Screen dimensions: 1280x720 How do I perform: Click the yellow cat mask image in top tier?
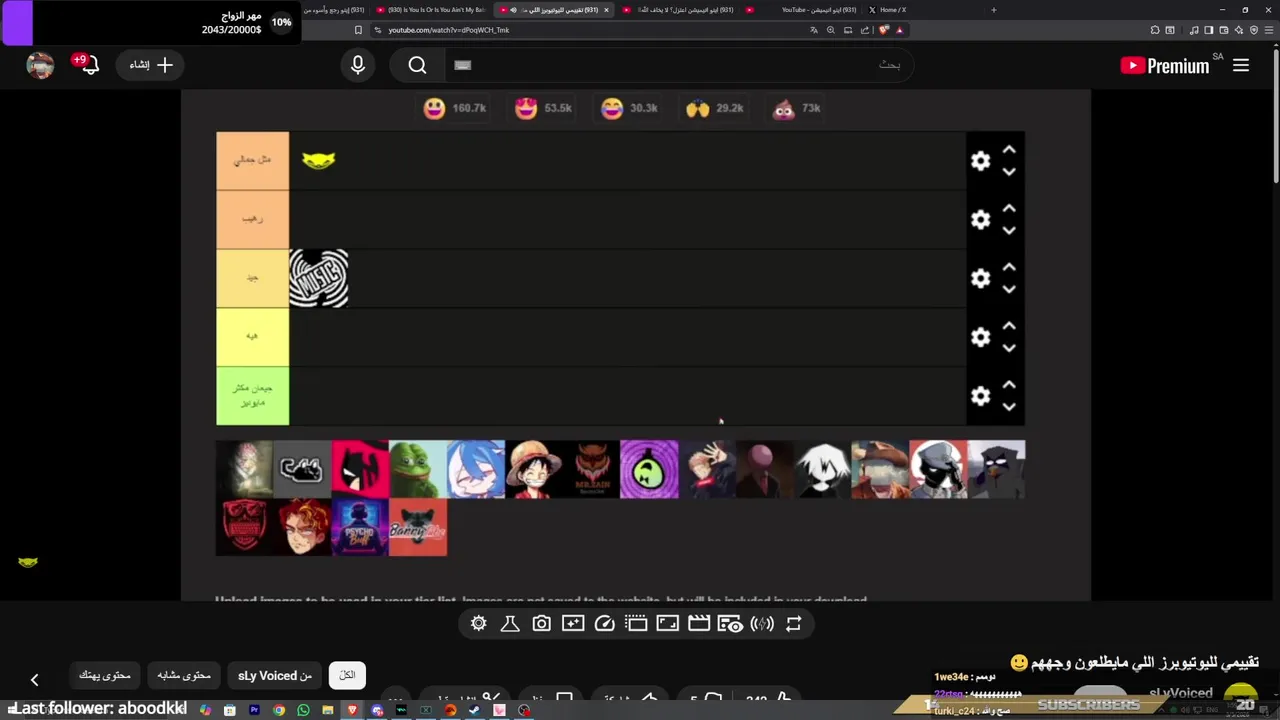[319, 160]
